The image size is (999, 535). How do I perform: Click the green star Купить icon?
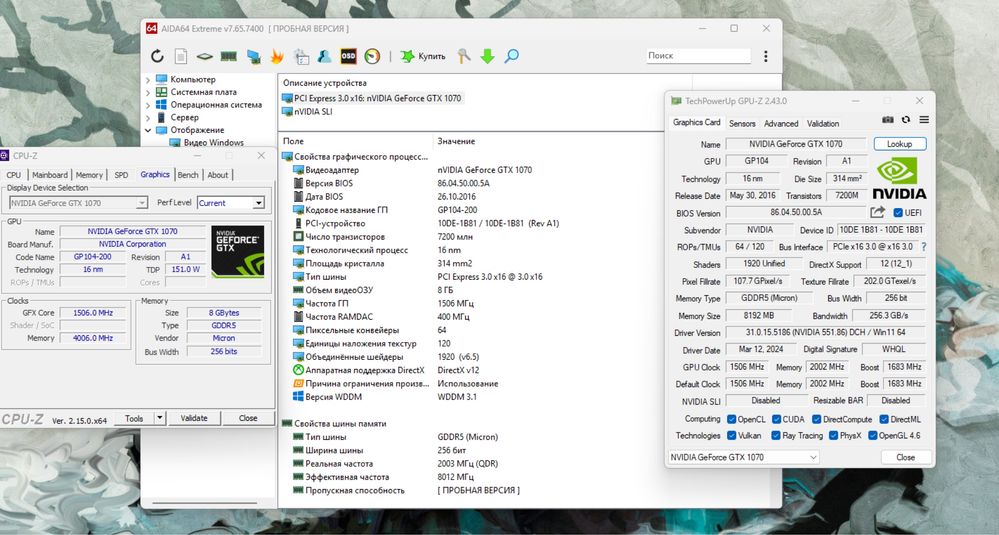[x=408, y=56]
